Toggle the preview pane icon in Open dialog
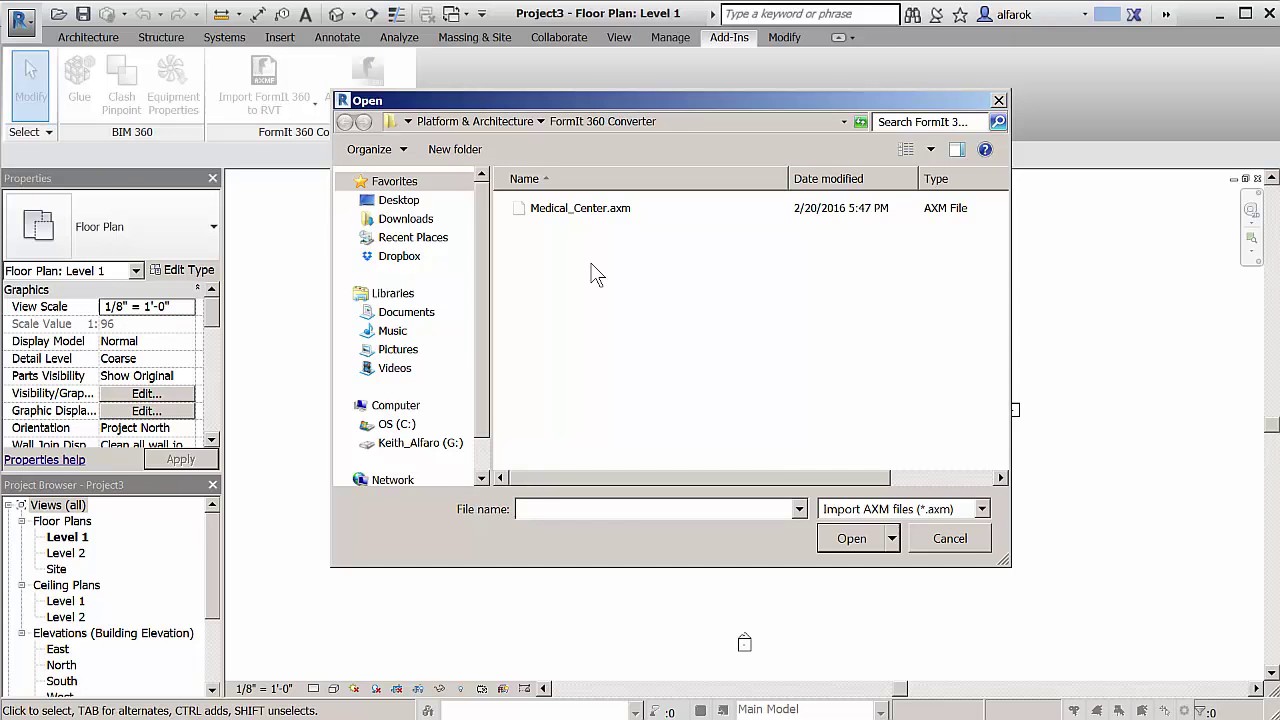Image resolution: width=1280 pixels, height=720 pixels. tap(956, 149)
